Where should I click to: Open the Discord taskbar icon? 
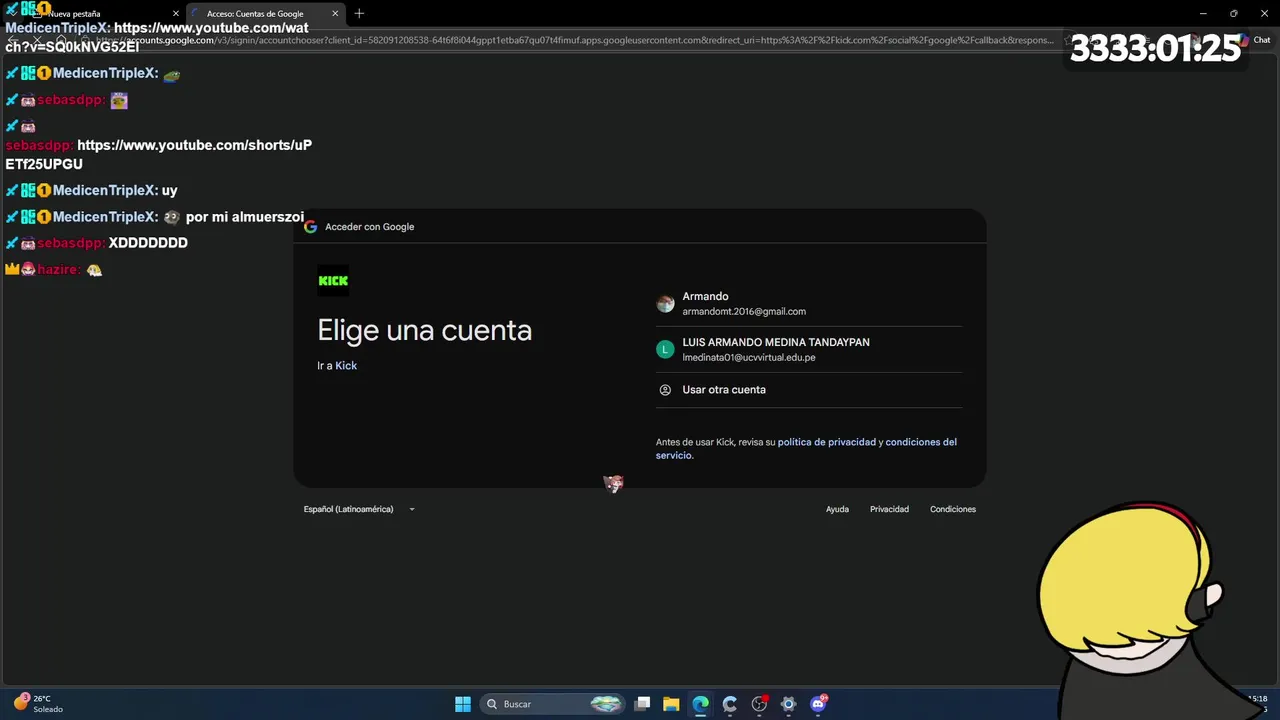(818, 704)
